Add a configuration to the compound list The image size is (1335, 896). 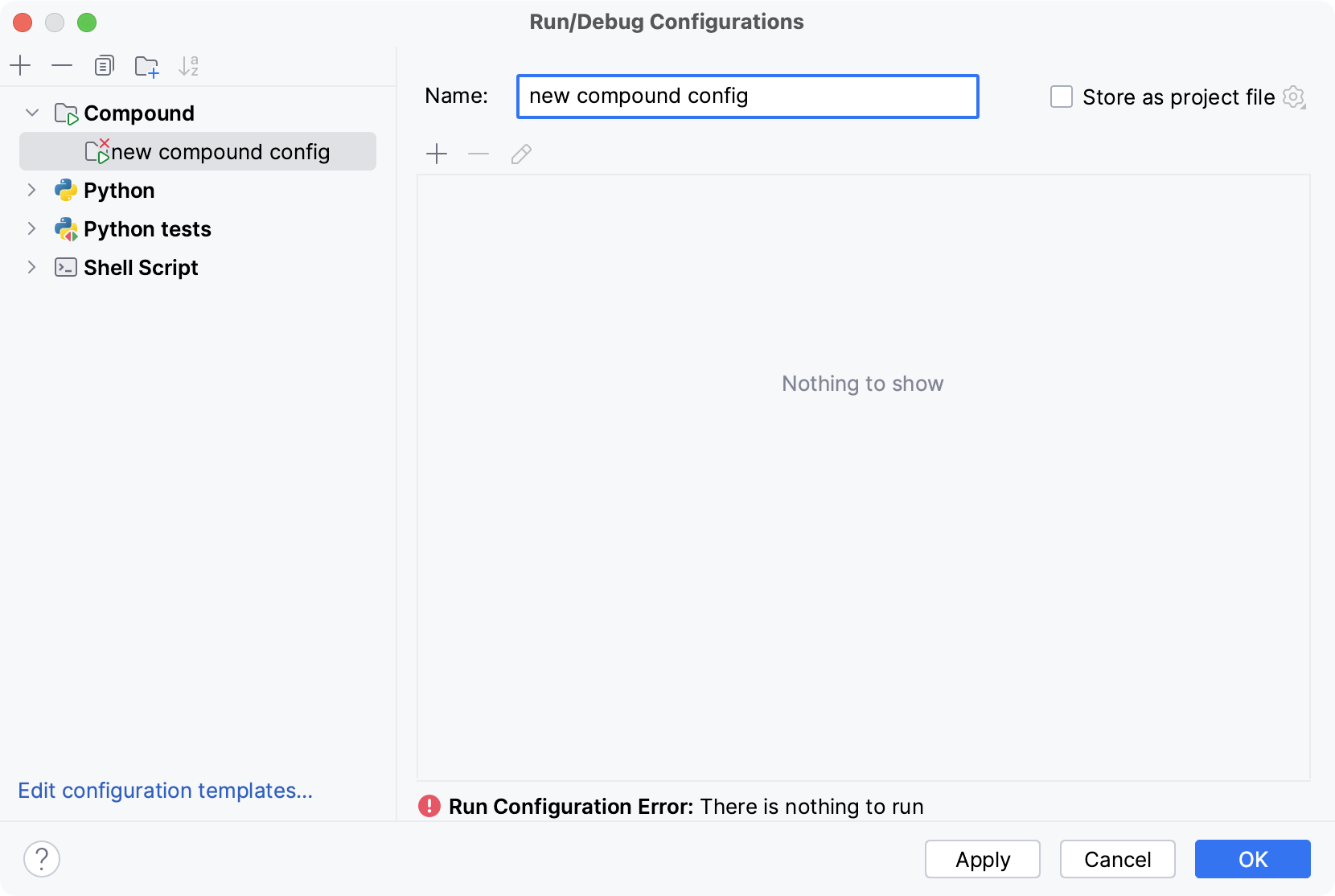point(437,154)
